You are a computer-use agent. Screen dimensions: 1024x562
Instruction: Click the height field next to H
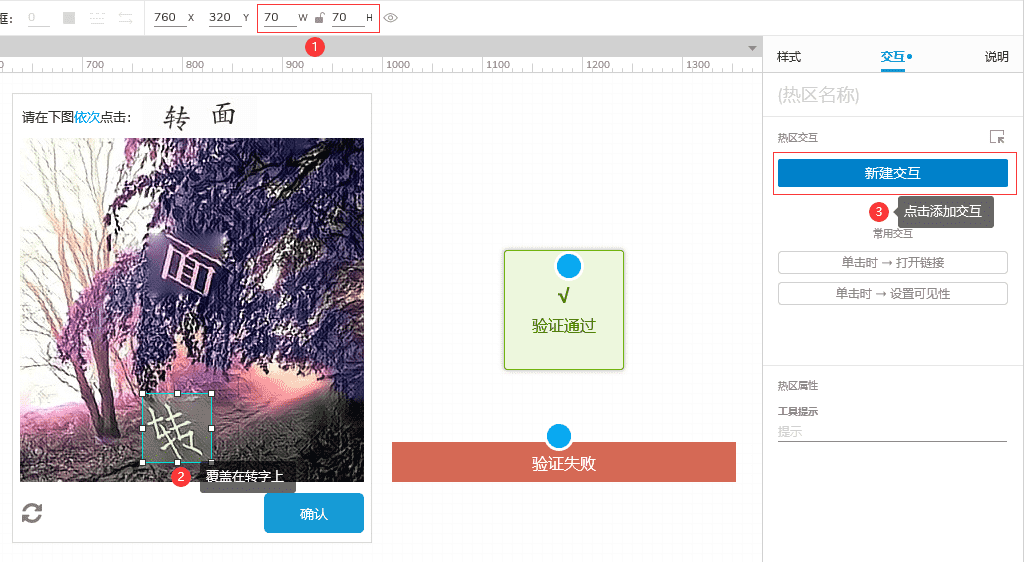point(347,18)
